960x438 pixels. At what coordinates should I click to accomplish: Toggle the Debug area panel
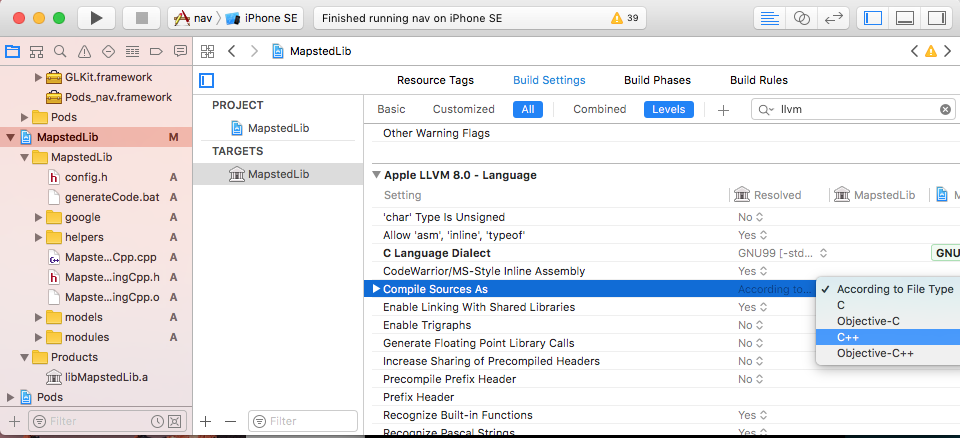pyautogui.click(x=904, y=18)
